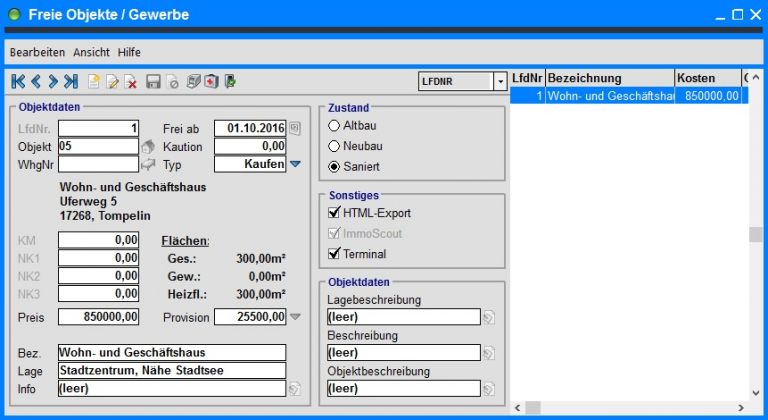
Task: Go to the next record
Action: point(53,81)
